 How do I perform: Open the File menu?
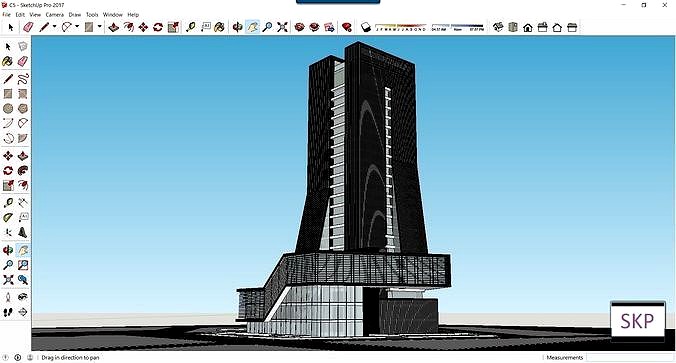(6, 15)
